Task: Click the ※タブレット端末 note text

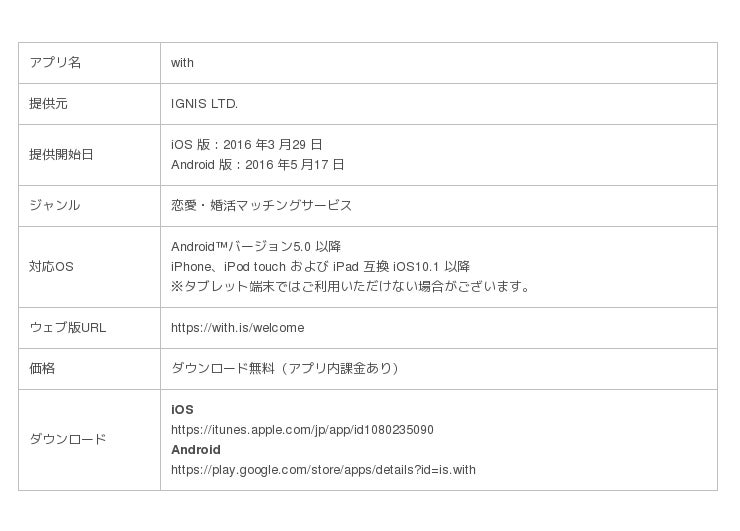Action: (350, 287)
